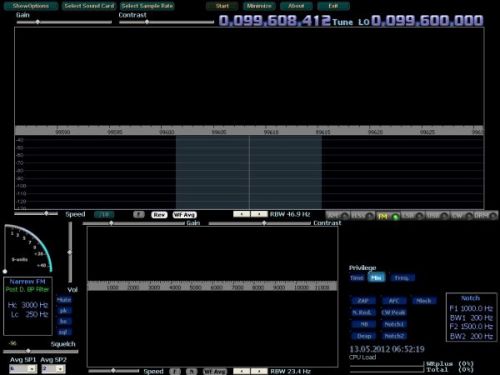Open ShowOptions menu

pos(31,6)
